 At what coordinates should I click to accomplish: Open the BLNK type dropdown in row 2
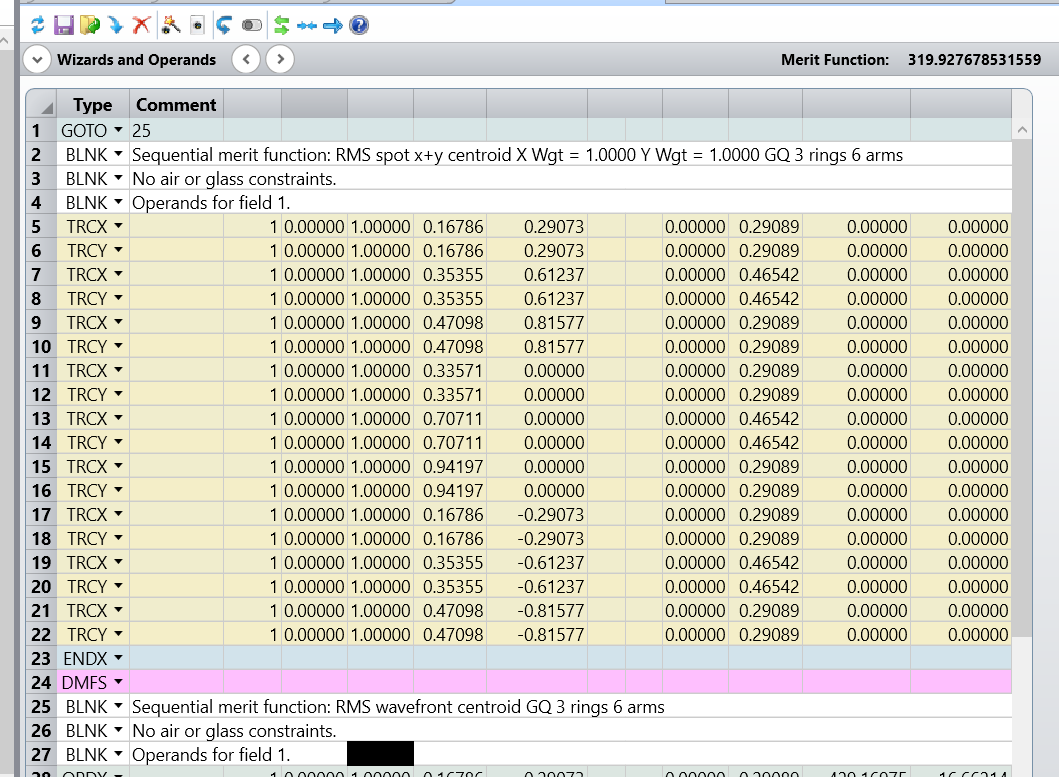click(118, 154)
